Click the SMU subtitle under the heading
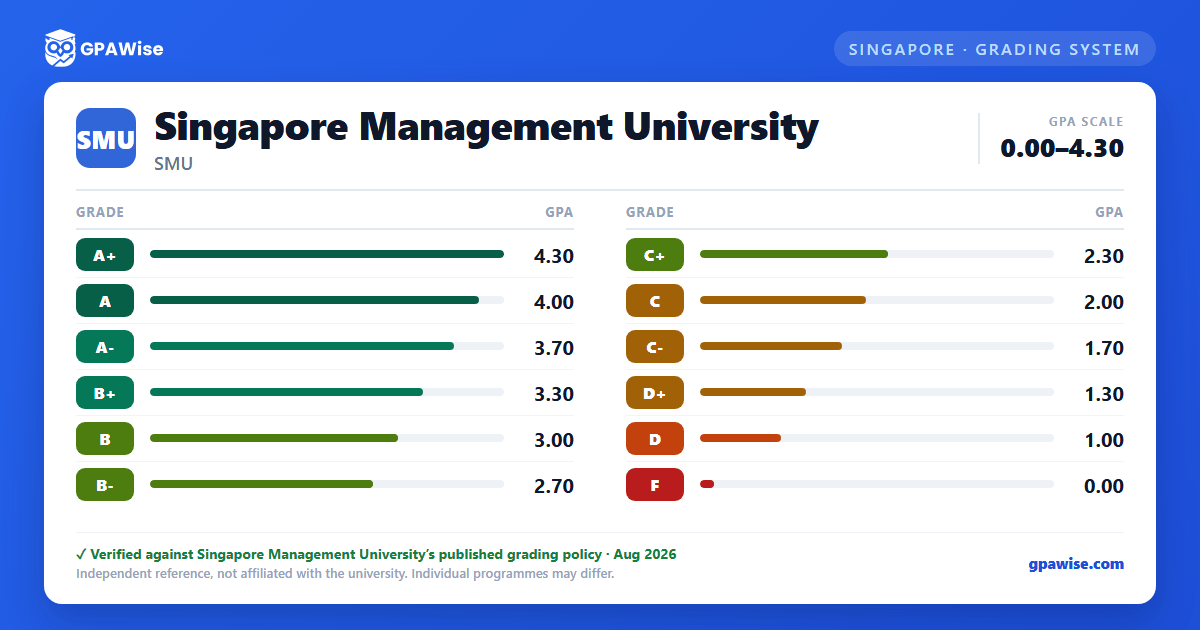This screenshot has width=1200, height=630. click(173, 164)
